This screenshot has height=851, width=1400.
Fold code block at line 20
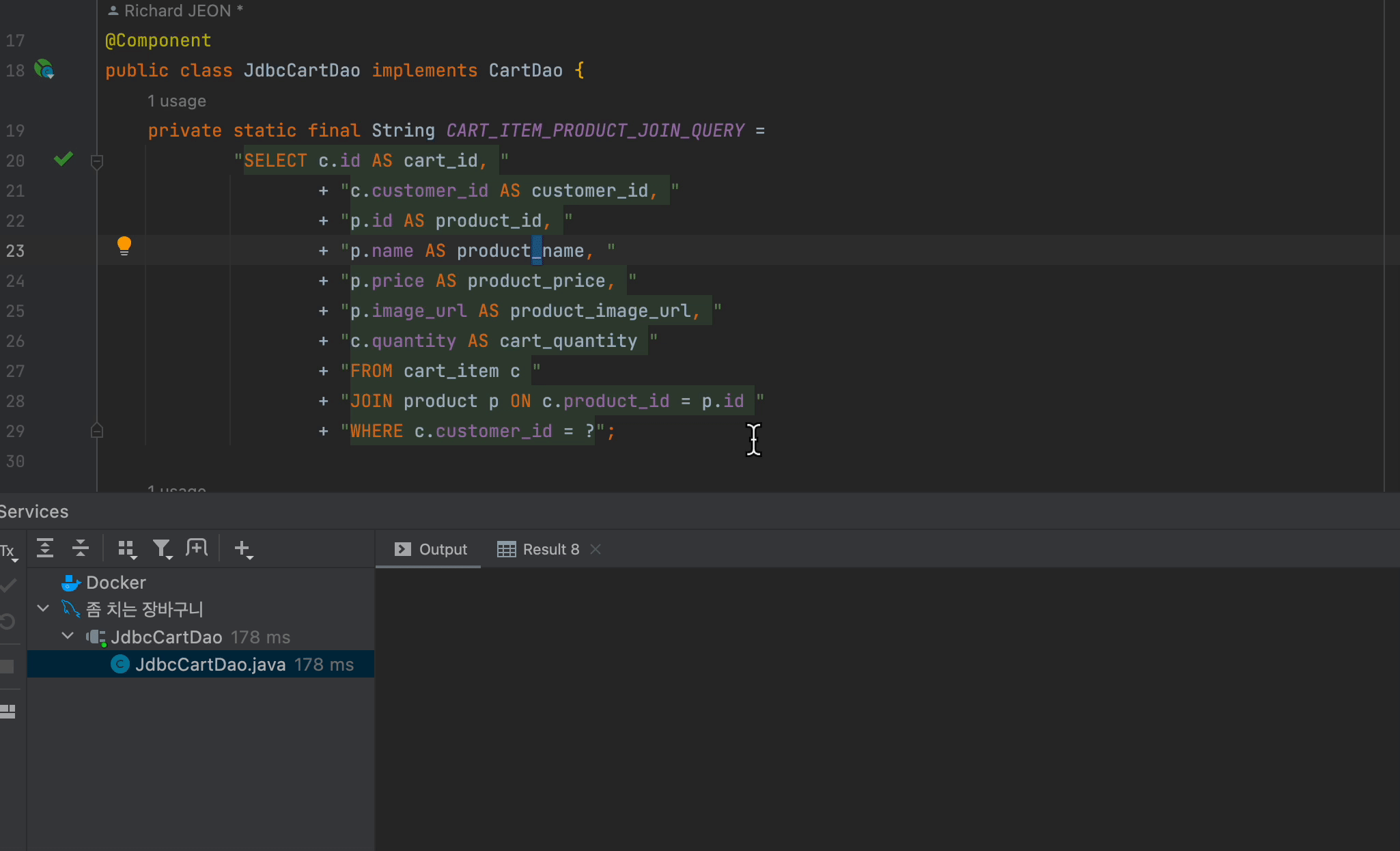click(x=97, y=161)
